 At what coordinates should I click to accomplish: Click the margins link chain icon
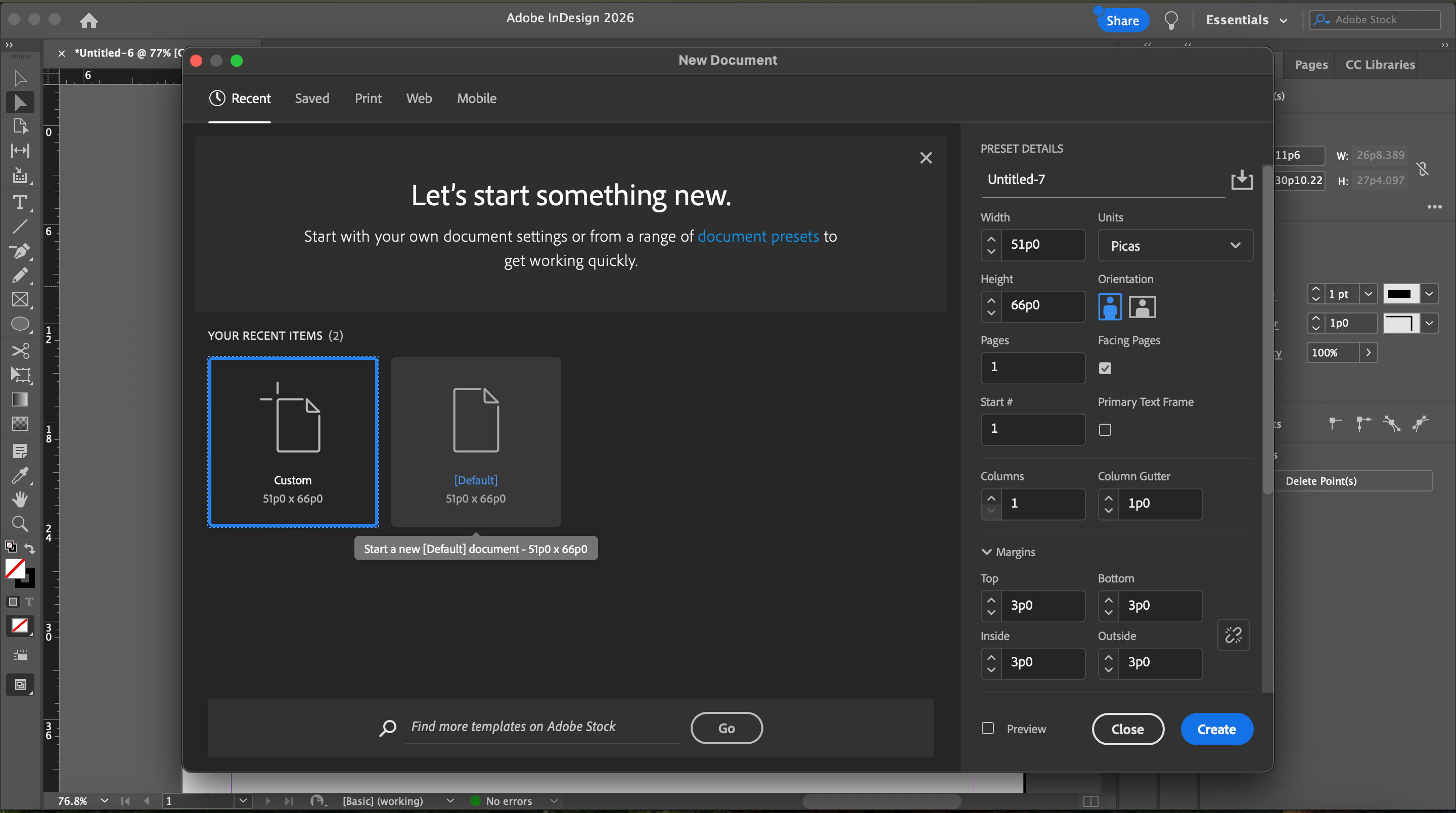pyautogui.click(x=1233, y=635)
